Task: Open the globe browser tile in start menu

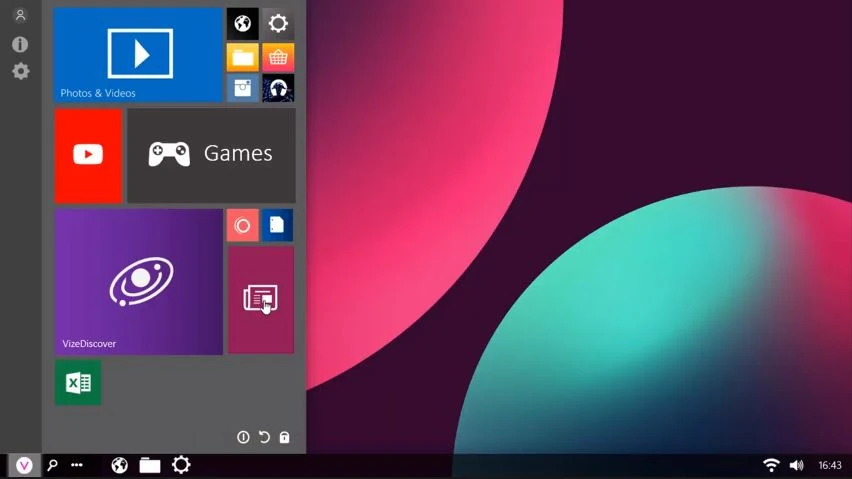Action: click(x=242, y=23)
